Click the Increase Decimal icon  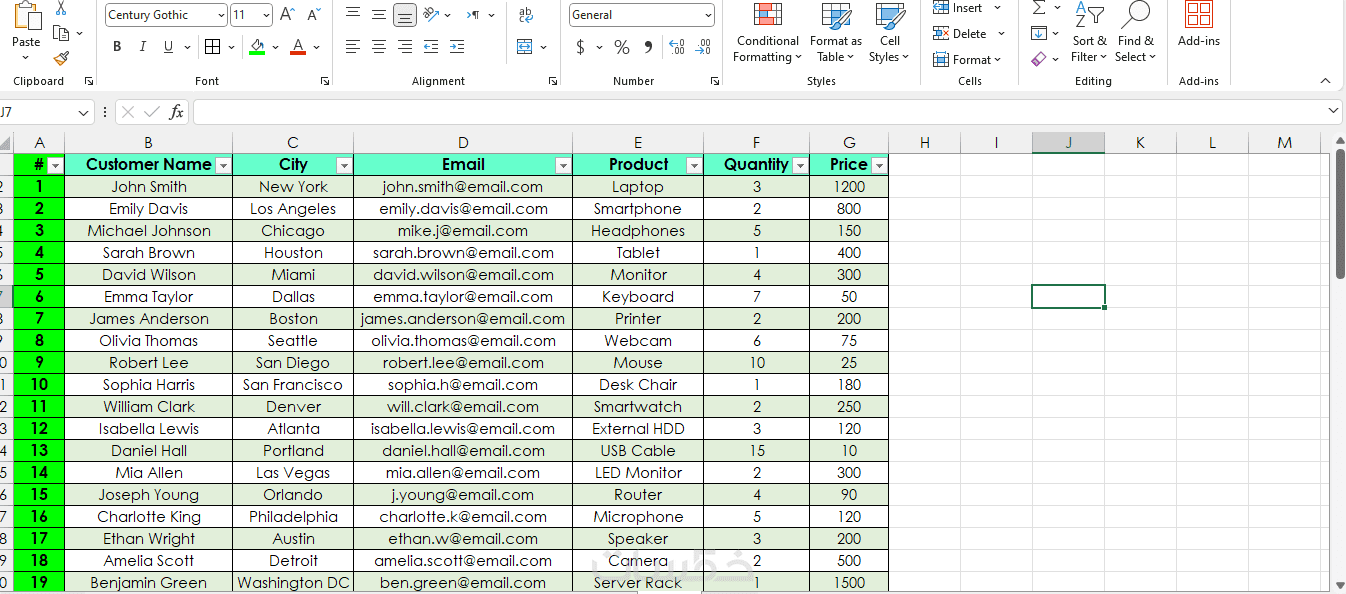677,47
